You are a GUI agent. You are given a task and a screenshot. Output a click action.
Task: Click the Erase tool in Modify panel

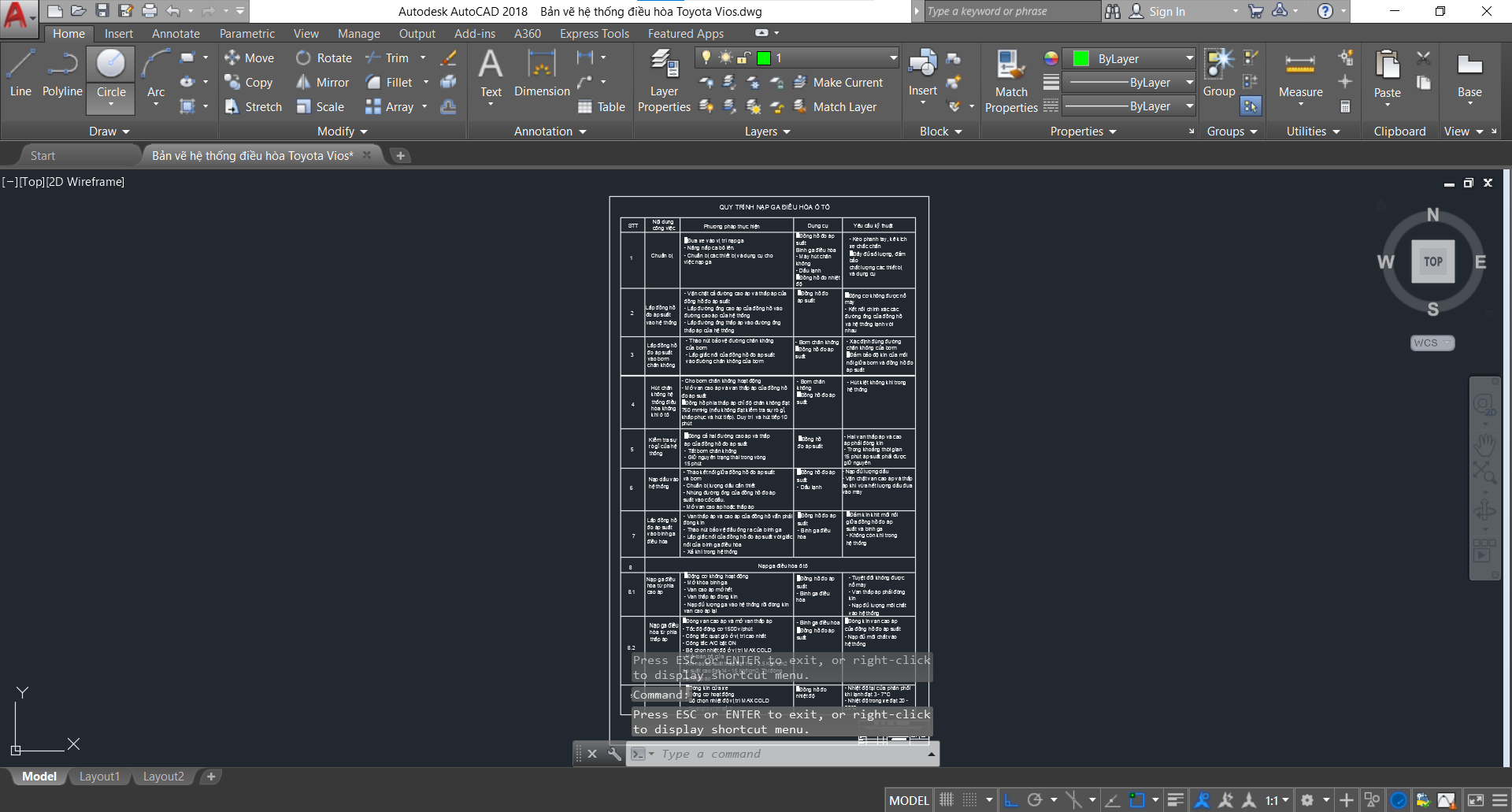(448, 58)
